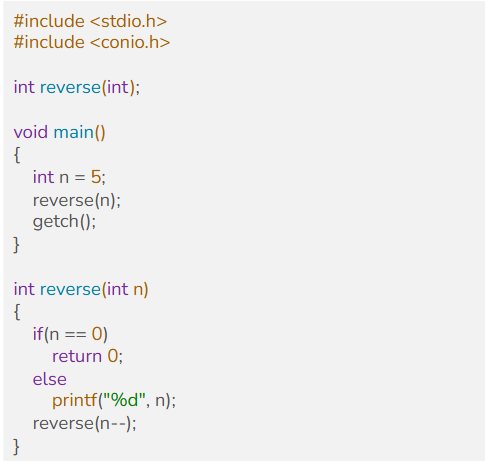The width and height of the screenshot is (485, 461).
Task: Click the int reverse(int n) definition header
Action: [x=81, y=289]
